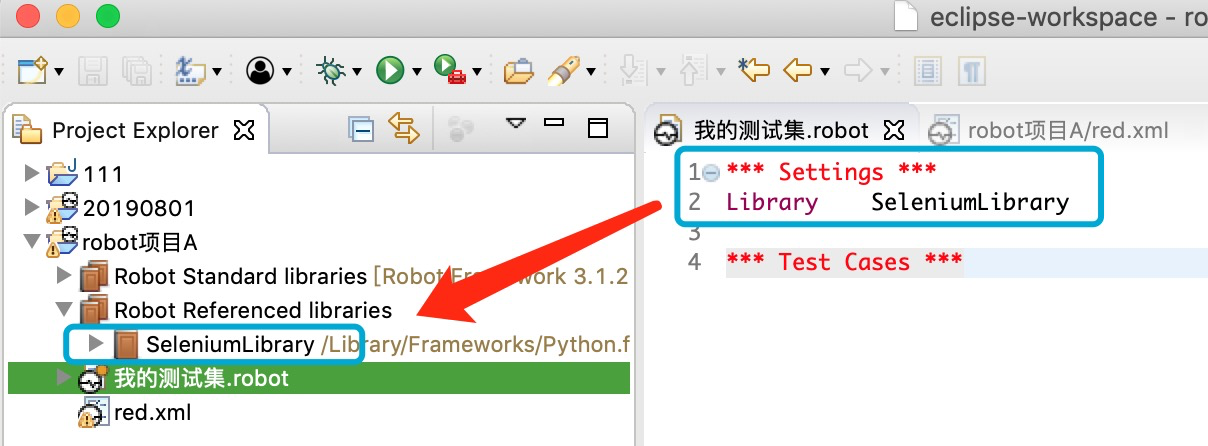Image resolution: width=1208 pixels, height=446 pixels.
Task: Toggle Link with Editor in Project Explorer
Action: click(x=403, y=129)
